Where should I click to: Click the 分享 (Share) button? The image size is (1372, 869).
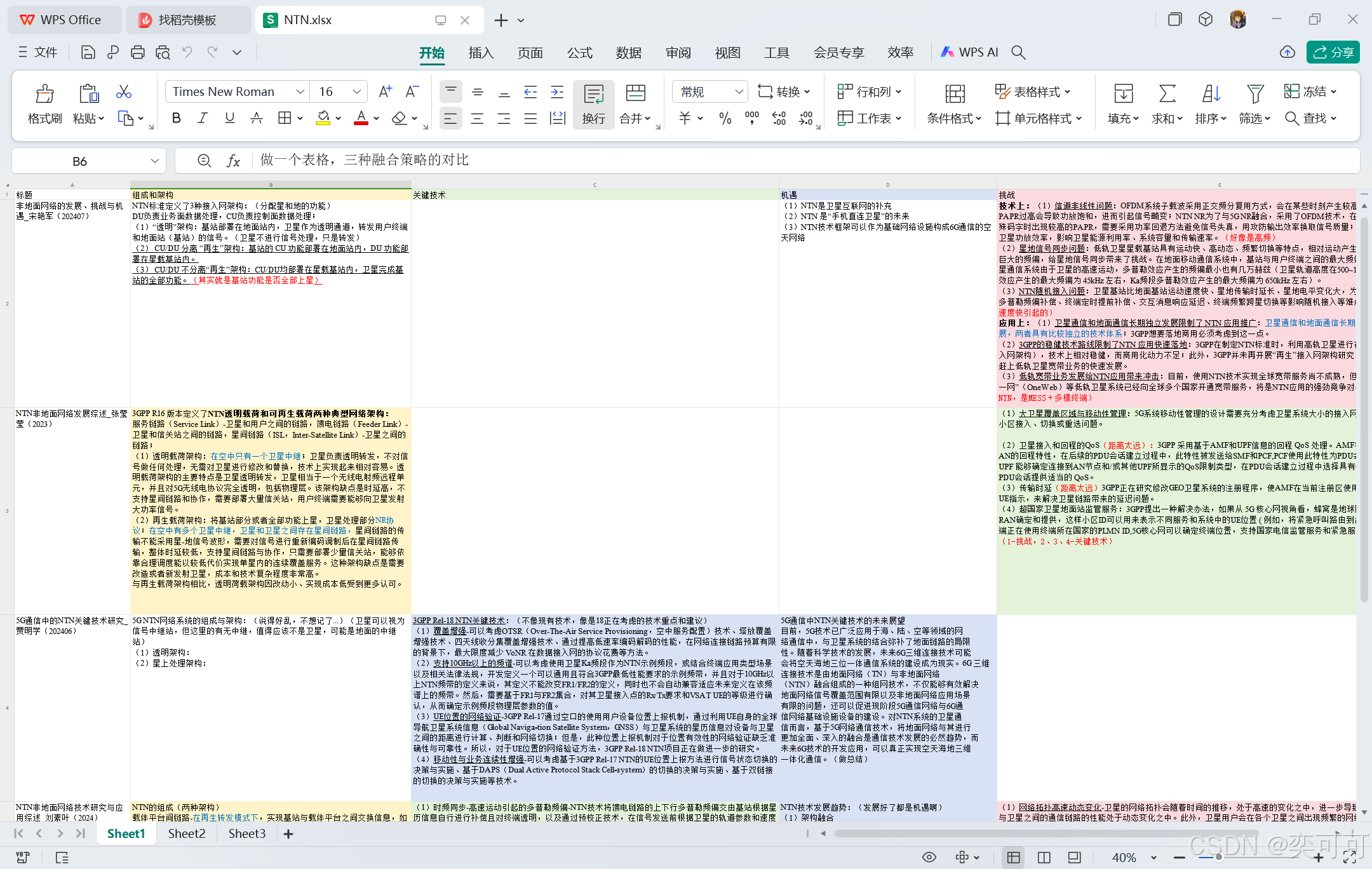click(x=1333, y=53)
